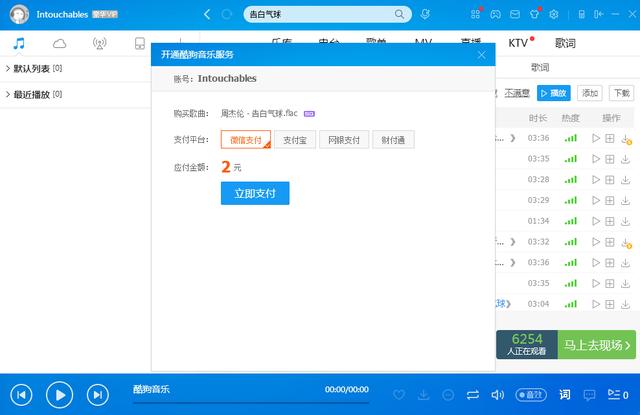Toggle desktop lyrics 词 button
Screen dimensions: 640x415
point(565,395)
